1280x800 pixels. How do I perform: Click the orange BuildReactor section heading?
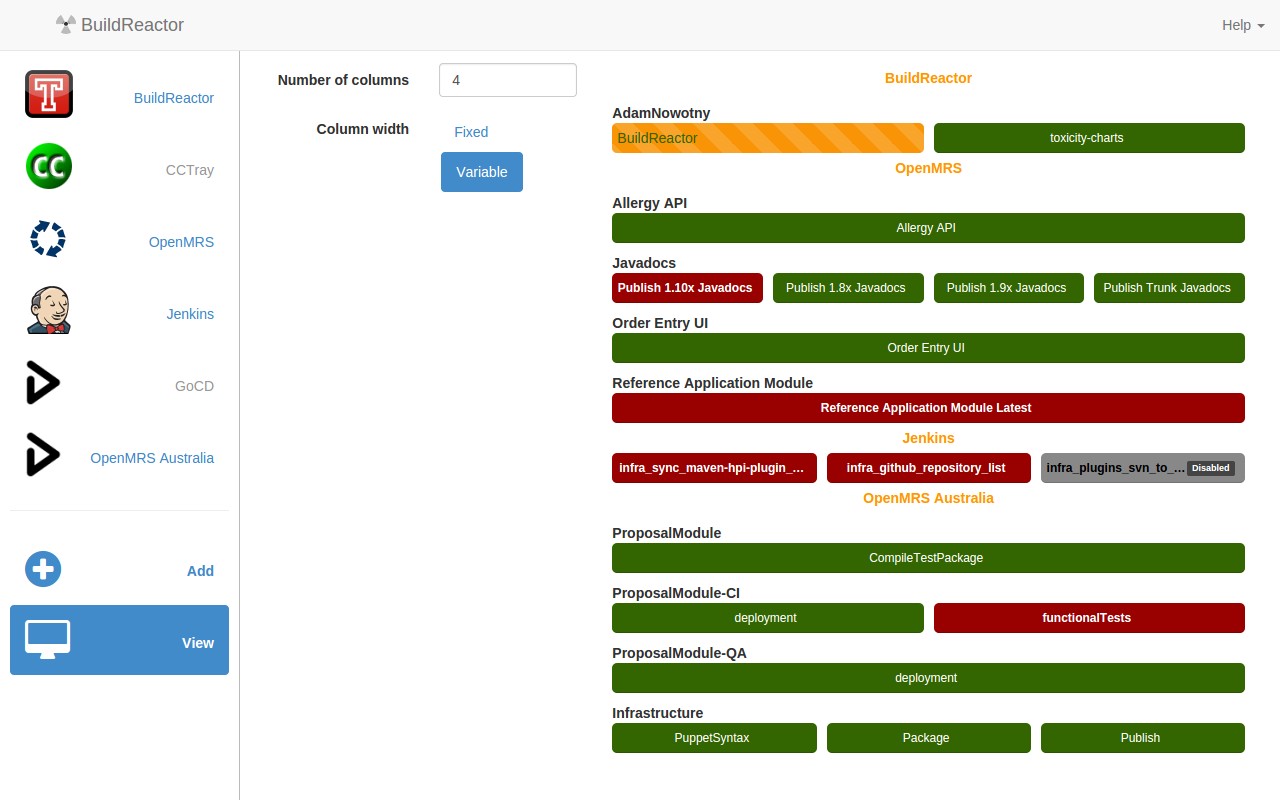(928, 78)
